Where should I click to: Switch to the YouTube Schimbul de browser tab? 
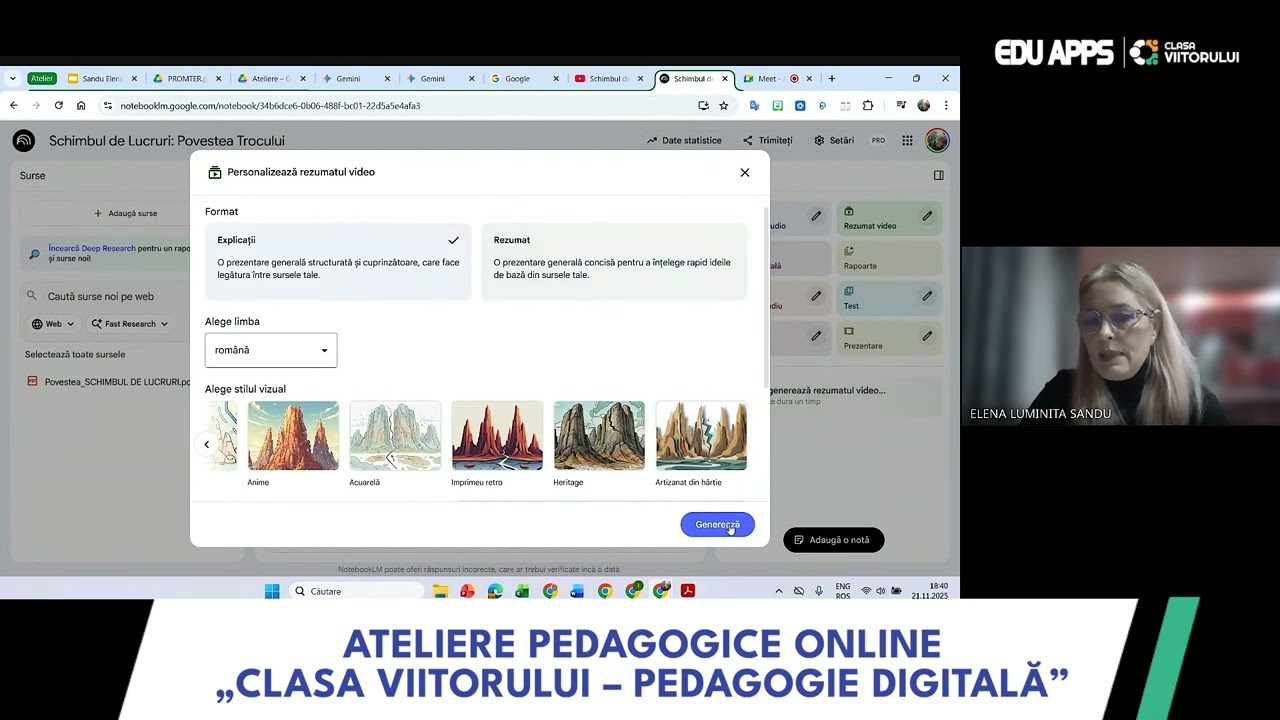point(608,79)
